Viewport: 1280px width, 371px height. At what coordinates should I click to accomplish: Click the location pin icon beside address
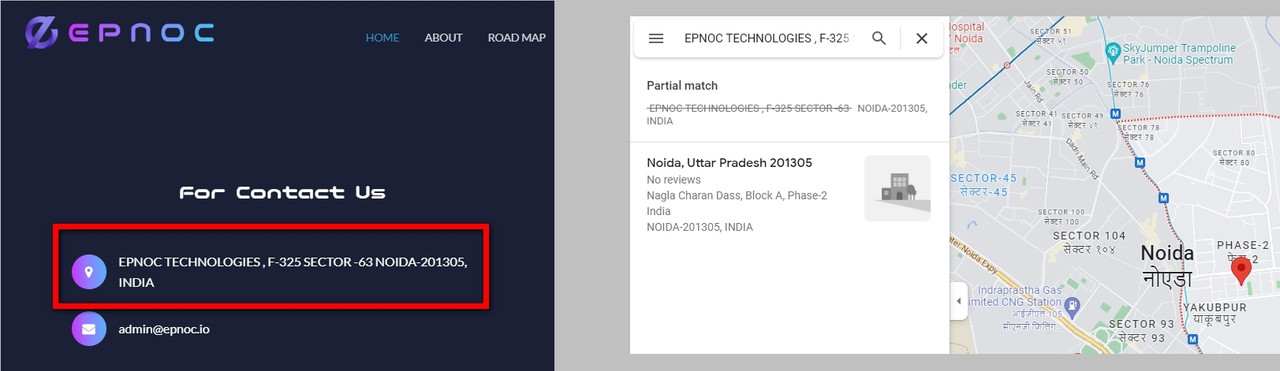[89, 271]
